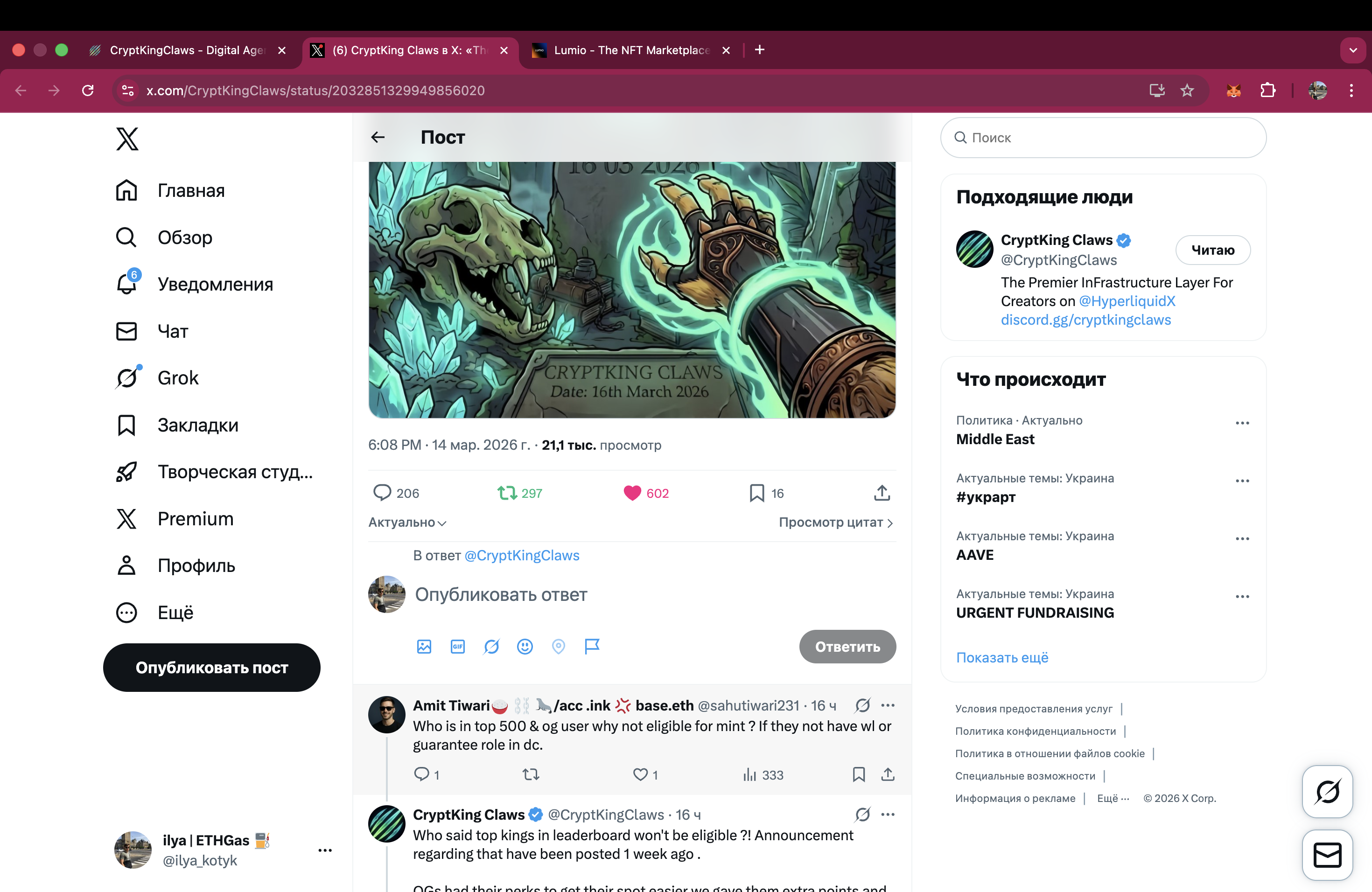Expand the Ещё more menu
This screenshot has height=892, width=1372.
pyautogui.click(x=154, y=613)
